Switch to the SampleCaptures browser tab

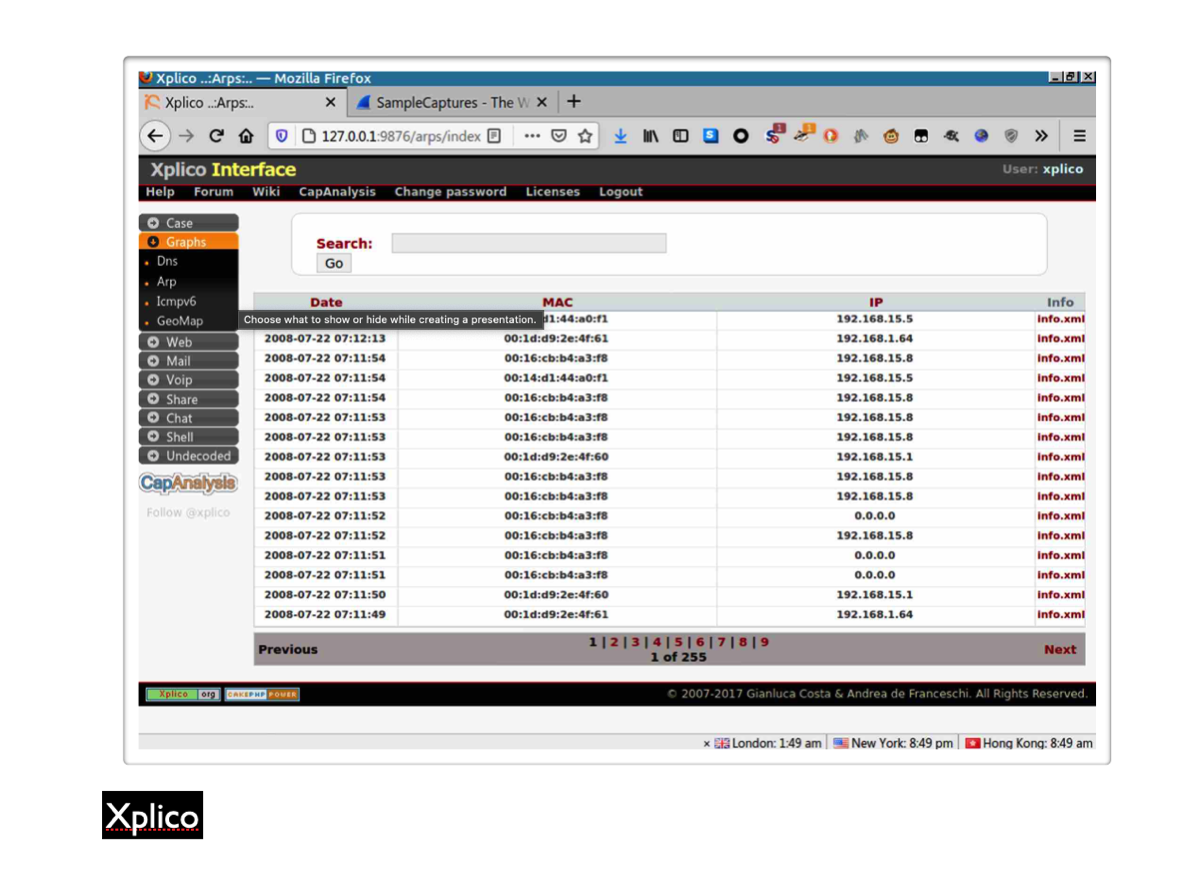click(x=447, y=103)
